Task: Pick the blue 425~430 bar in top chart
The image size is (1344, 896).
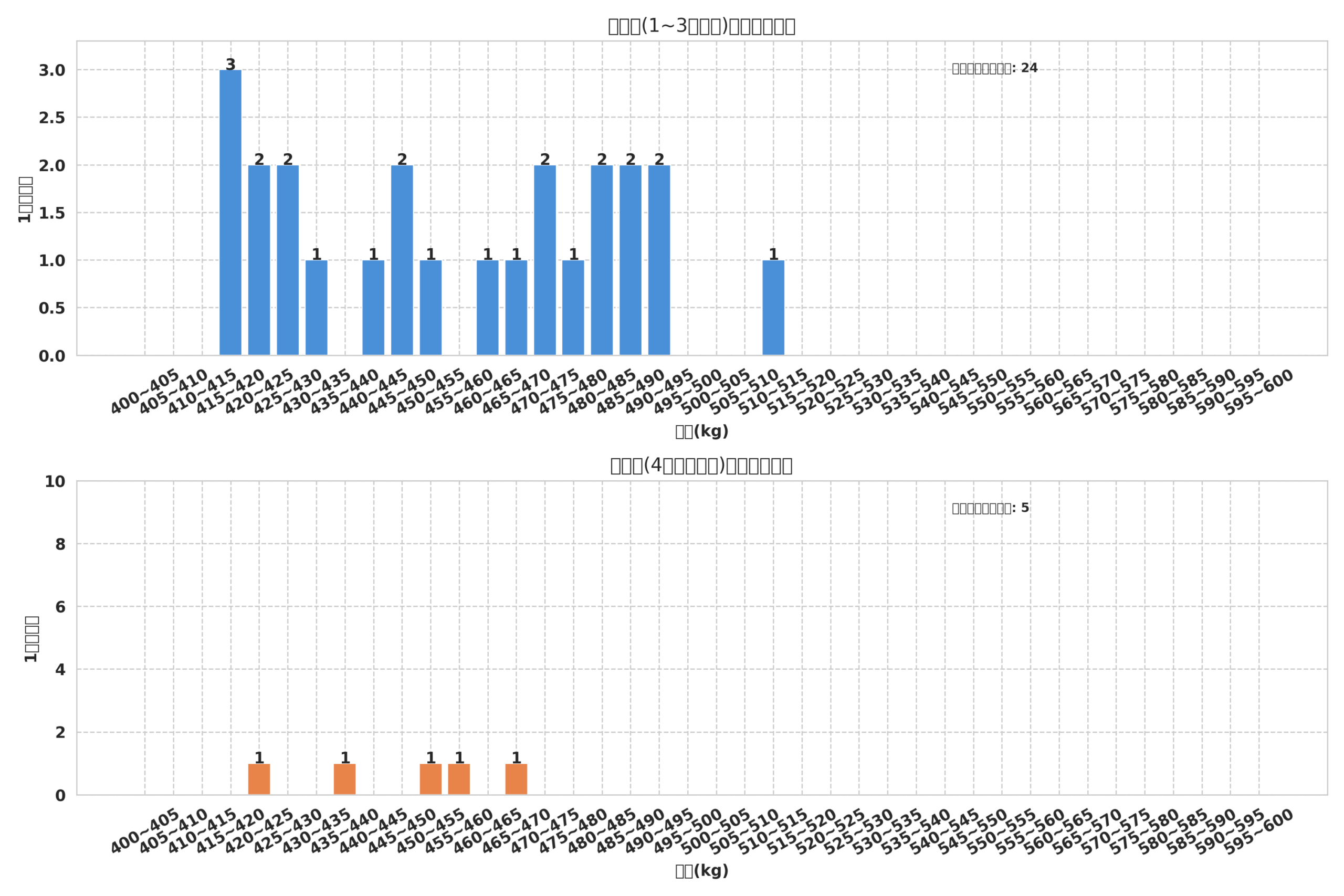Action: (x=287, y=260)
